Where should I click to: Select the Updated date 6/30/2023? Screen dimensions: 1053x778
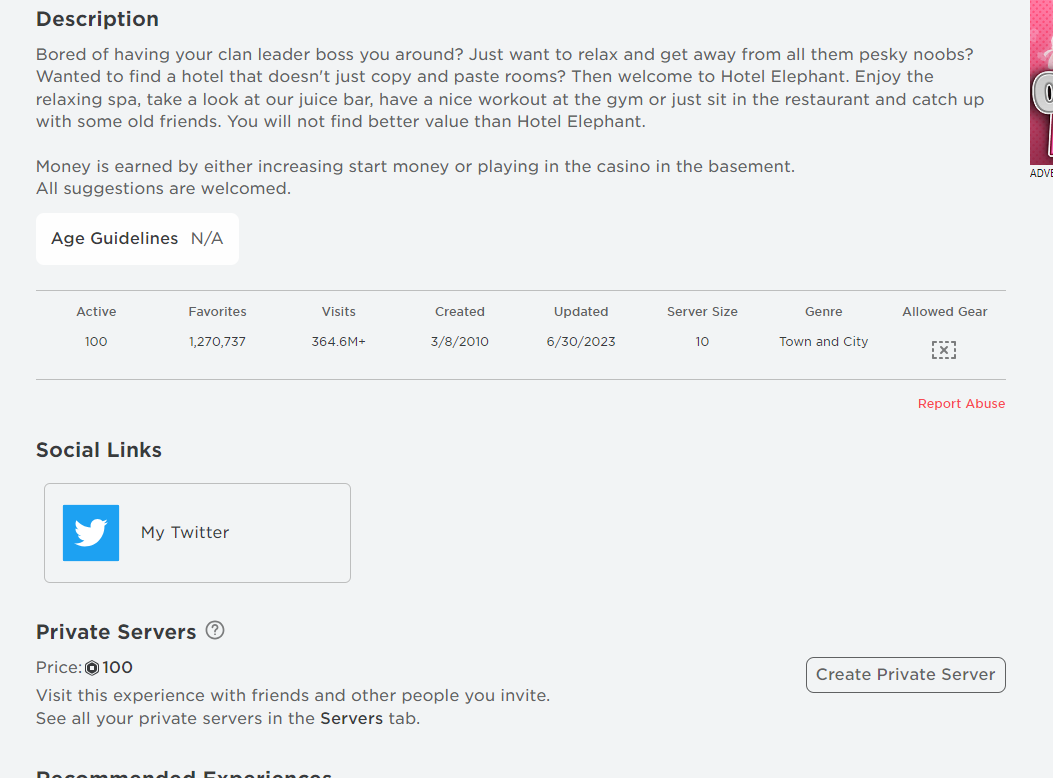581,342
